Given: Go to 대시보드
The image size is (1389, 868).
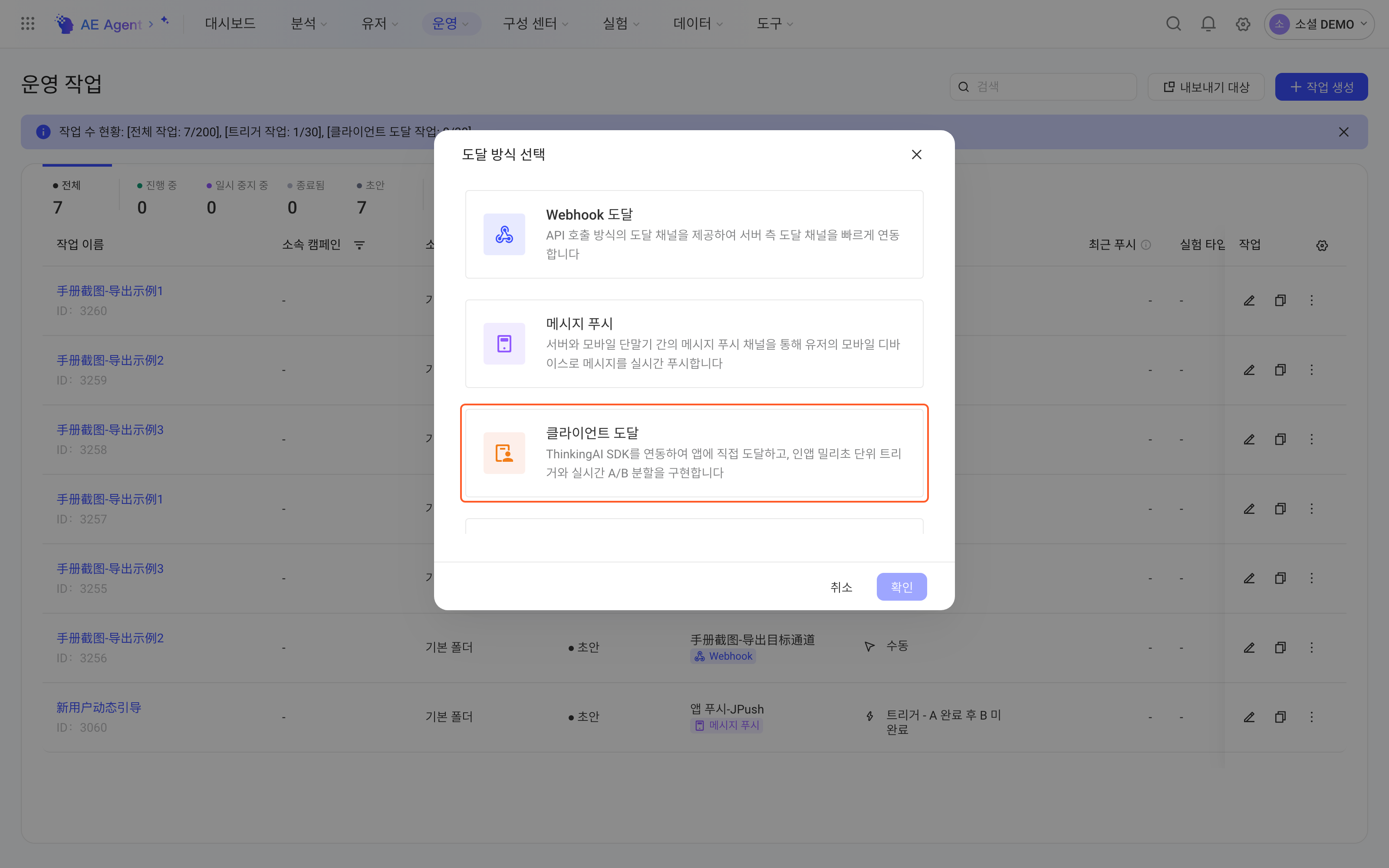Looking at the screenshot, I should pyautogui.click(x=230, y=23).
